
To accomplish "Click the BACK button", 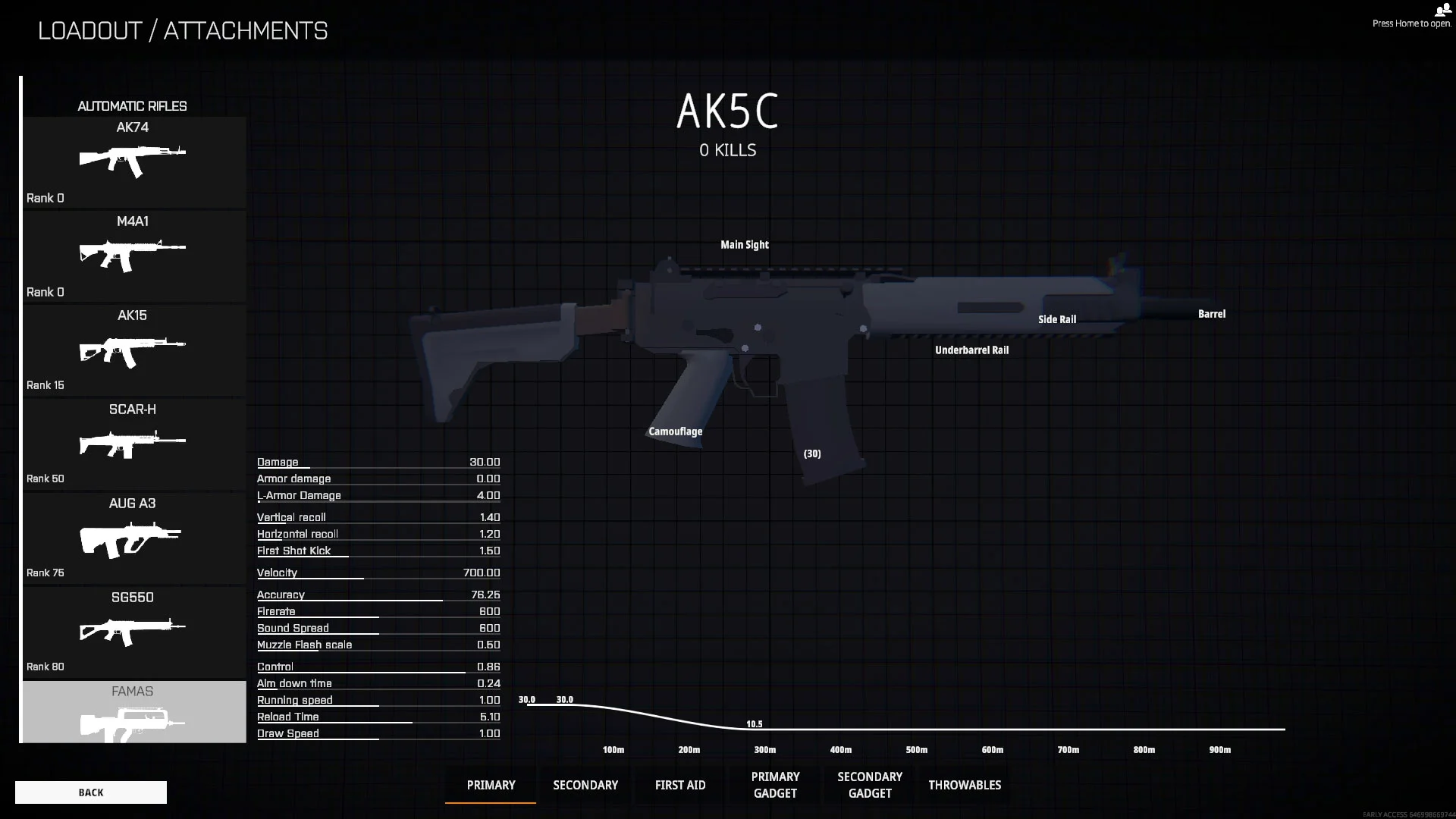I will click(91, 792).
